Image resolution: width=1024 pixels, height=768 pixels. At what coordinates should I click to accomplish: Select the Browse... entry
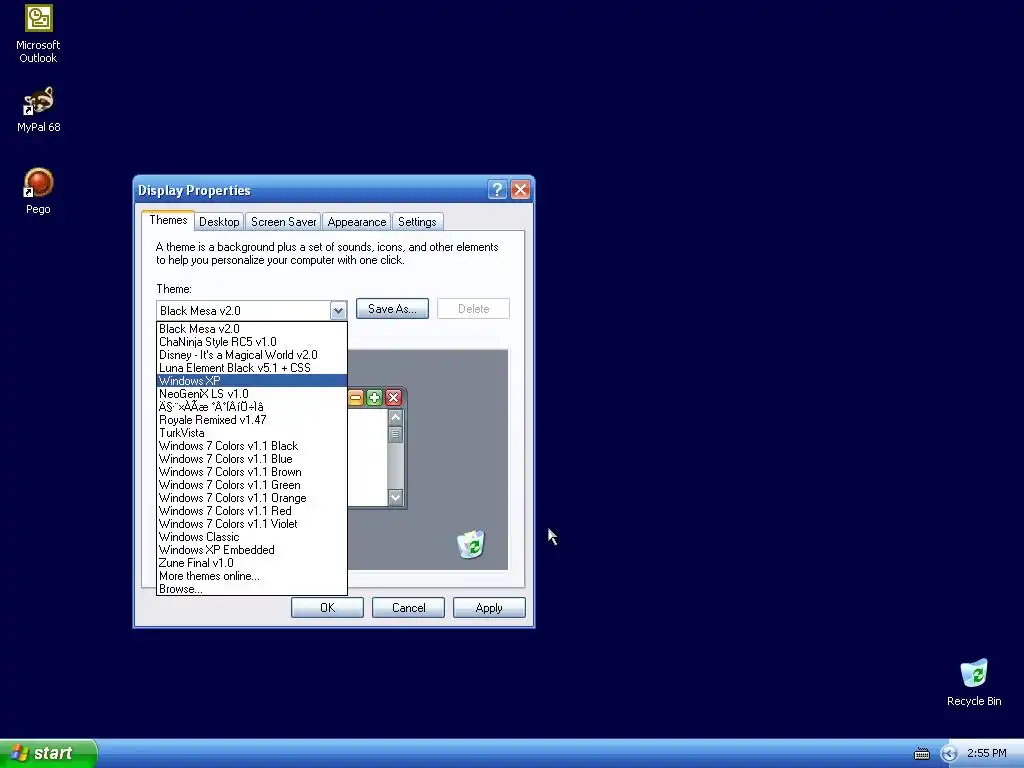pyautogui.click(x=251, y=589)
